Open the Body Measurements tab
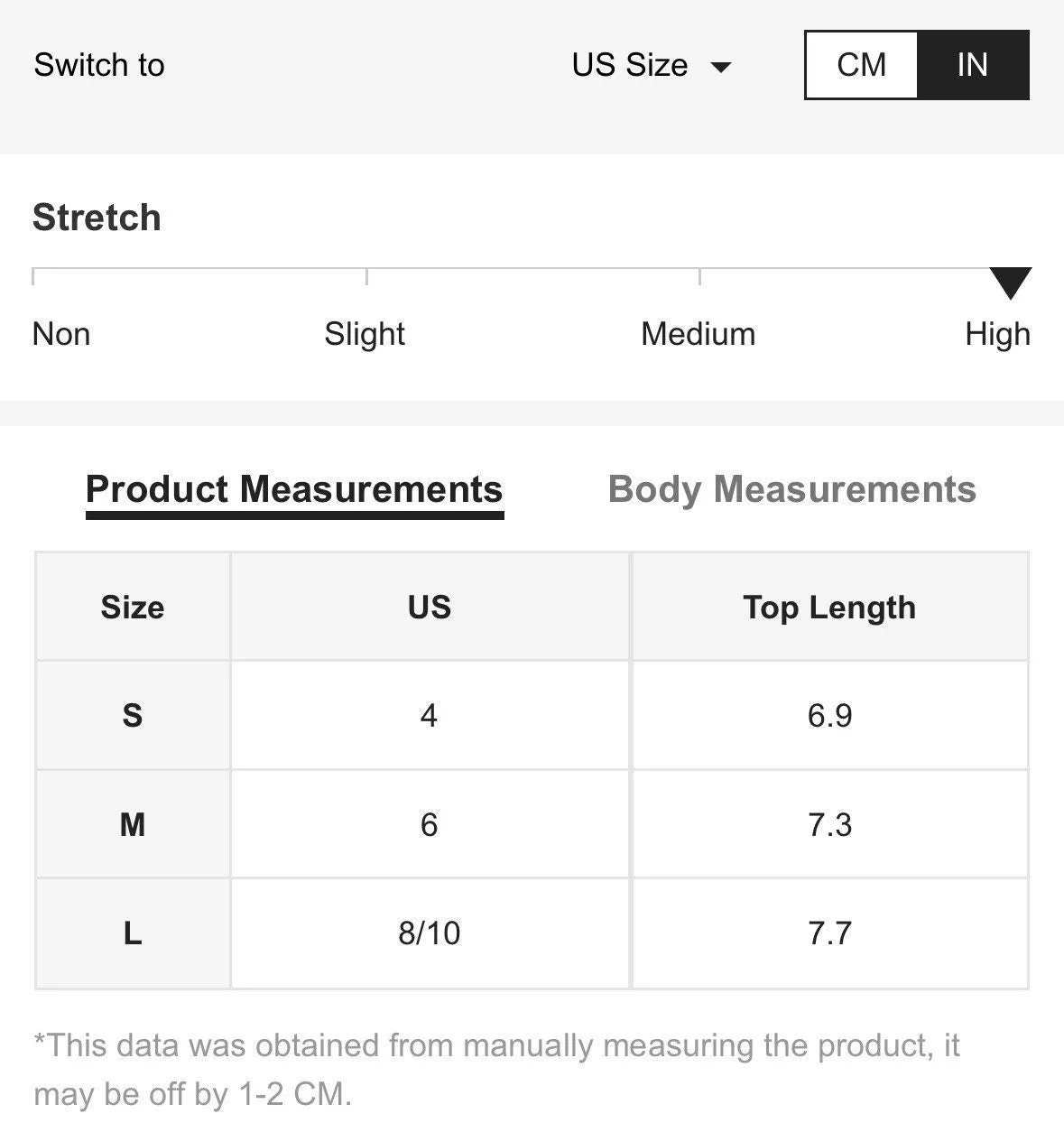The image size is (1064, 1123). 792,489
